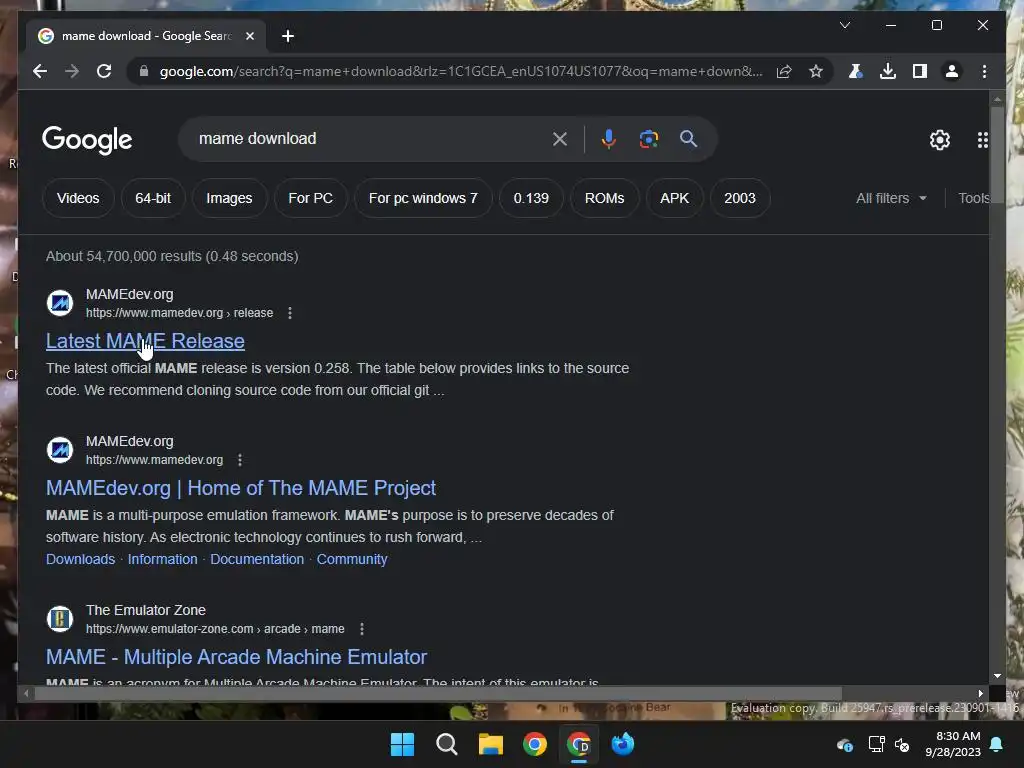
Task: Open Chrome downloads tray
Action: point(888,71)
